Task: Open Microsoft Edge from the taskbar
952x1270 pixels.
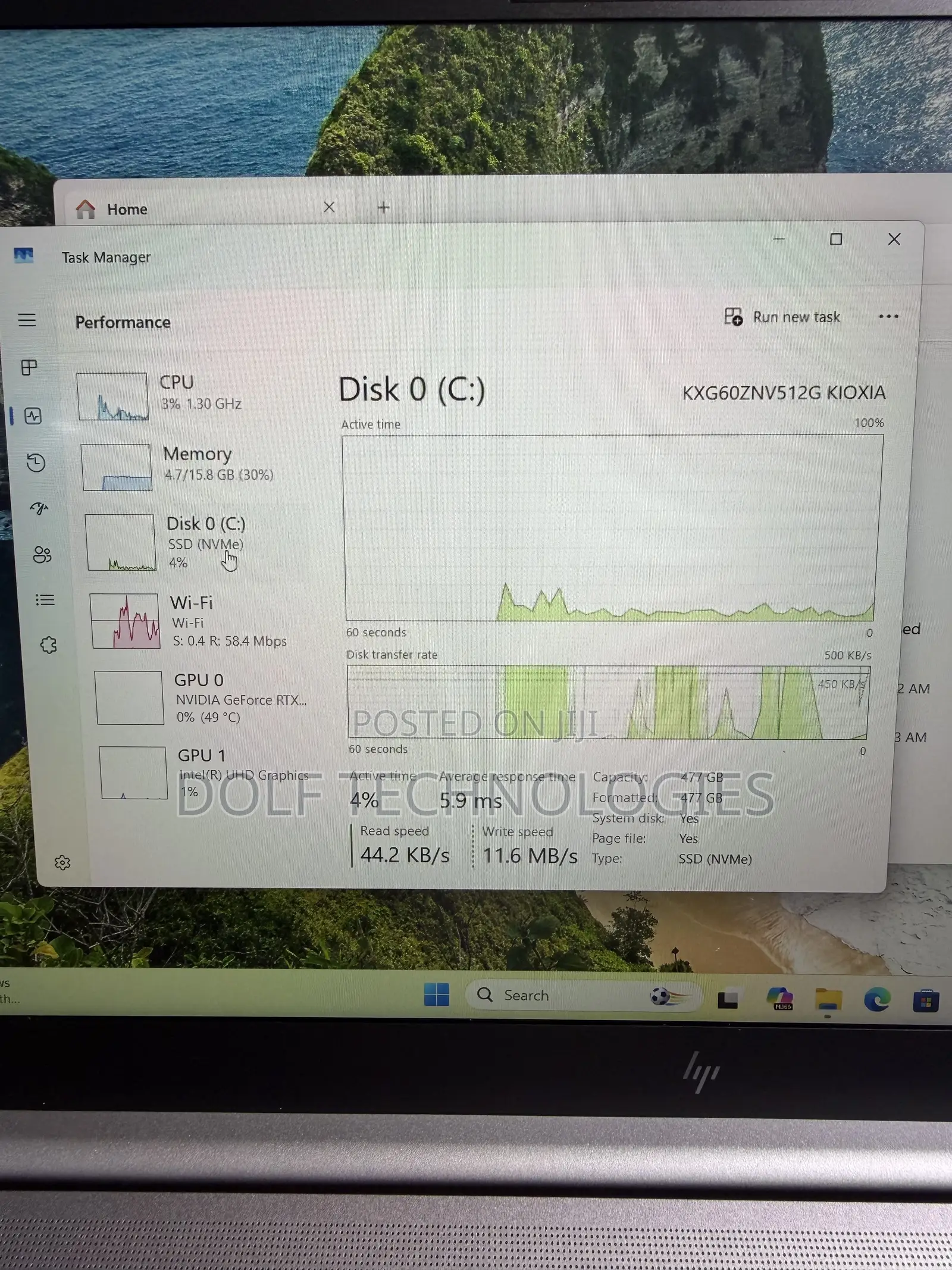Action: (x=877, y=999)
